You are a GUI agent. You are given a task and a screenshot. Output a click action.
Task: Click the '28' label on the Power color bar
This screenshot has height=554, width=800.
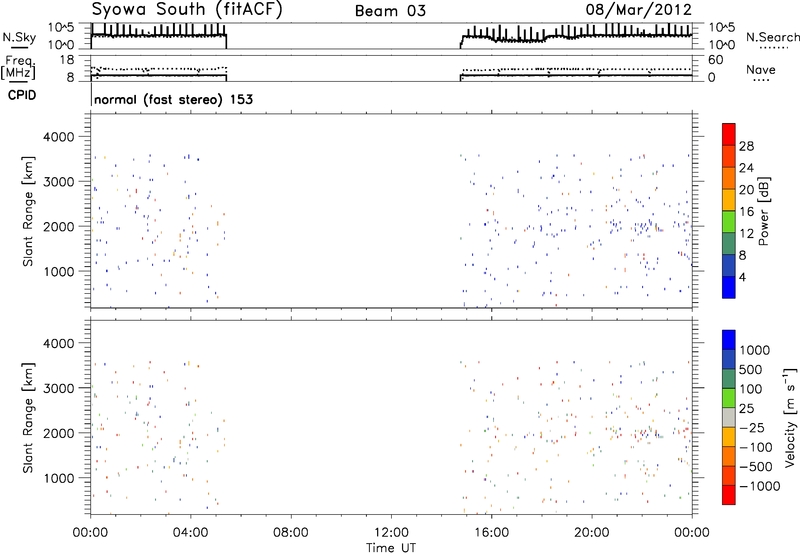[x=746, y=146]
